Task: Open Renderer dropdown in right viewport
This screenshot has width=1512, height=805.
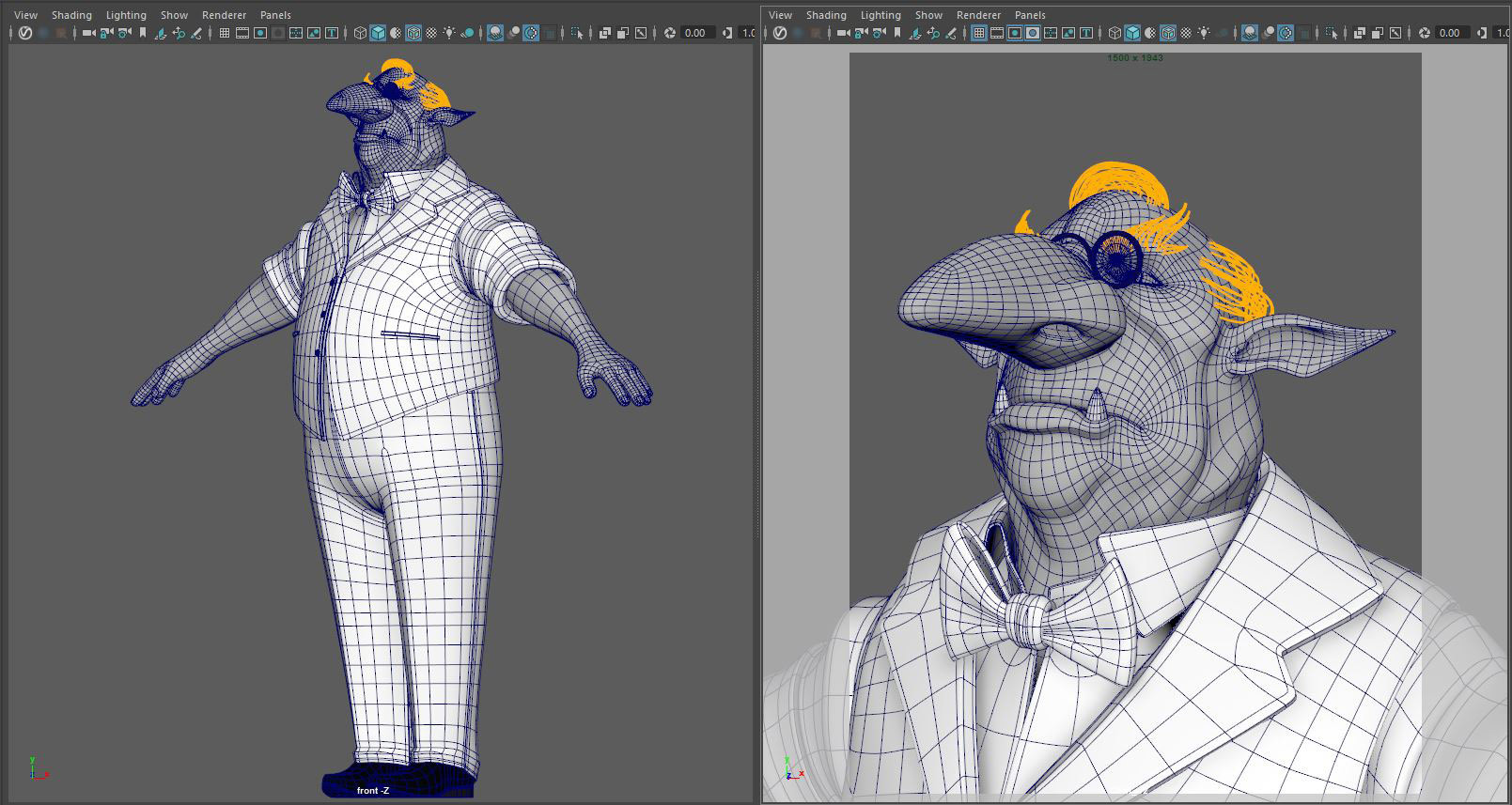Action: pyautogui.click(x=978, y=15)
